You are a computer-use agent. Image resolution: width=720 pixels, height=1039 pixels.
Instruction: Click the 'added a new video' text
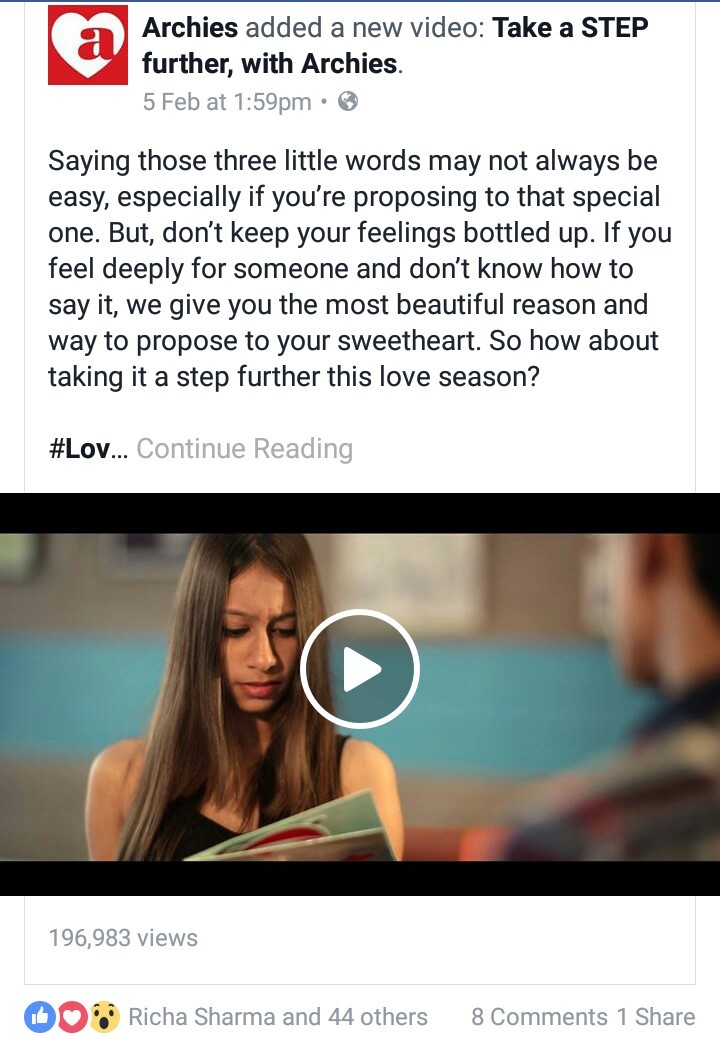(365, 28)
